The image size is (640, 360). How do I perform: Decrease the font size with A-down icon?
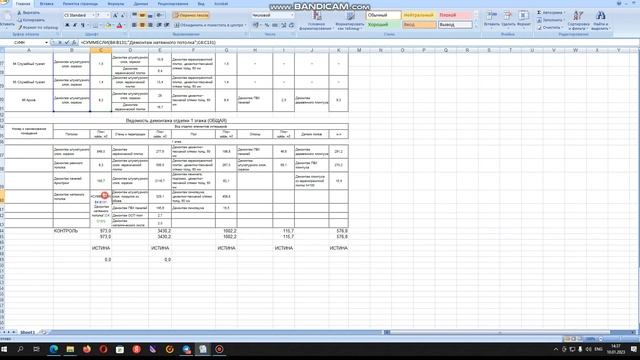point(122,16)
